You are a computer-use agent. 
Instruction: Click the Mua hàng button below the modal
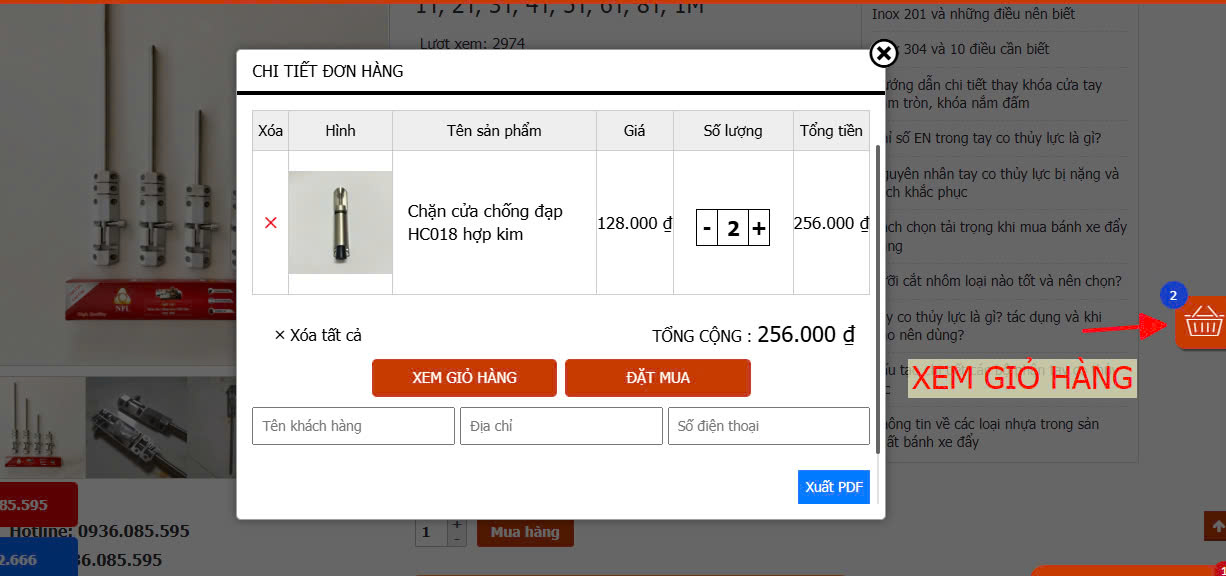524,531
